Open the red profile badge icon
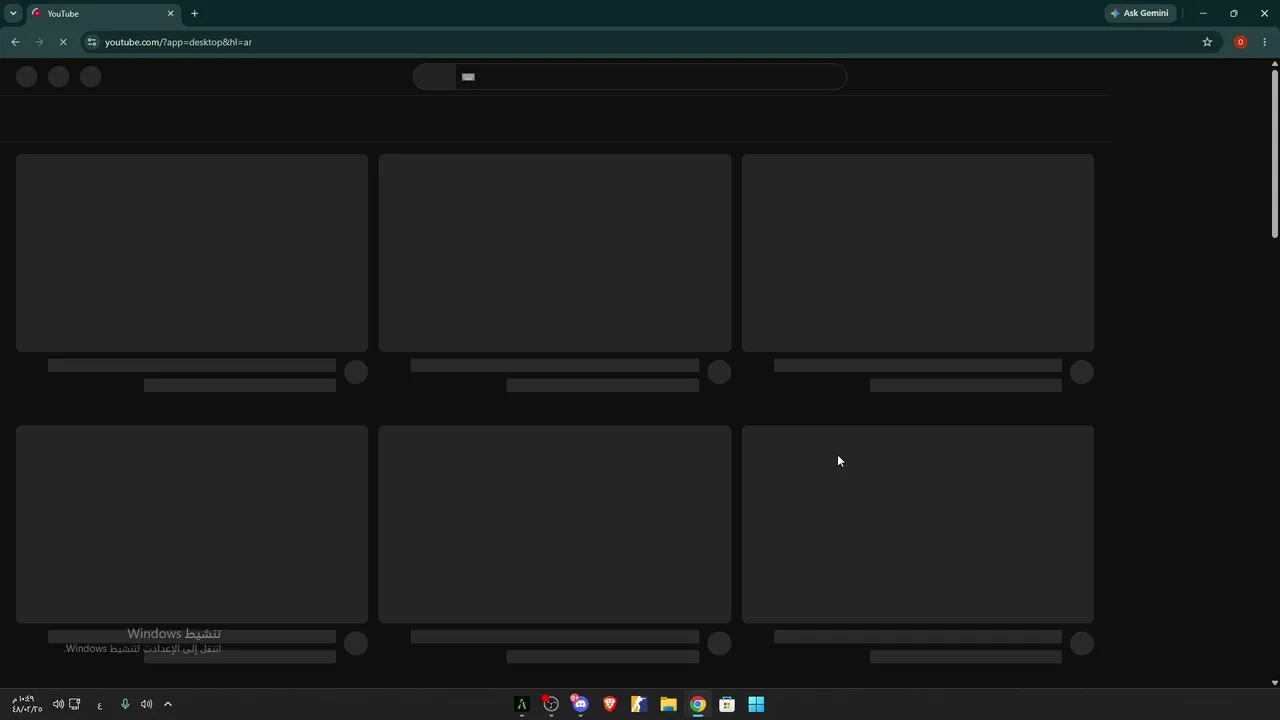 (x=1240, y=42)
